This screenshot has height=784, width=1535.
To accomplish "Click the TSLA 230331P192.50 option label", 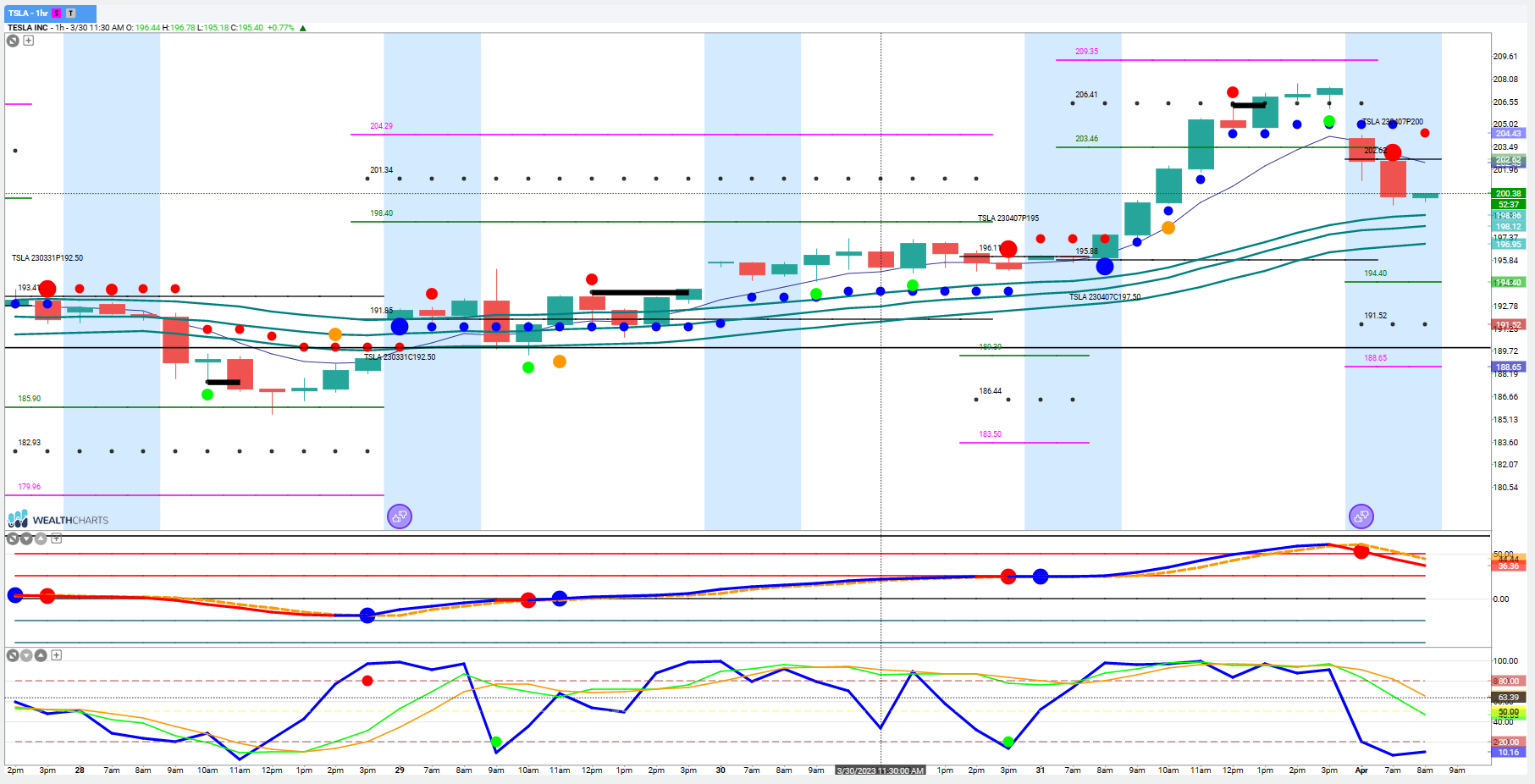I will click(x=47, y=258).
